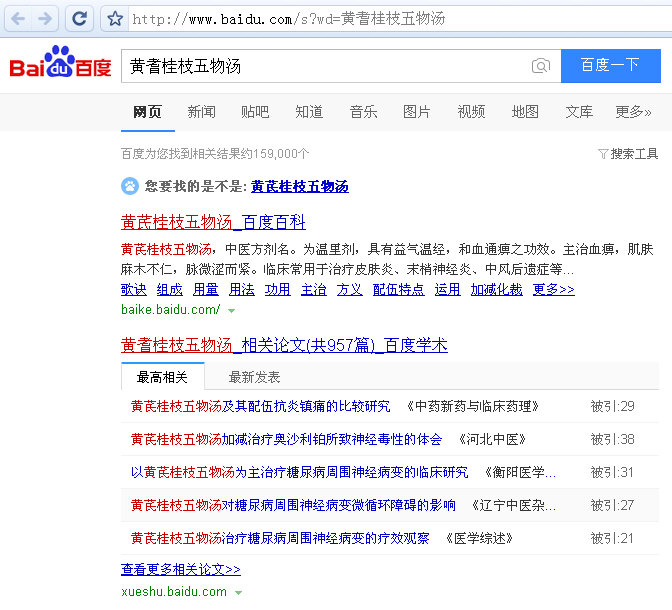Switch to the 新闻 tab
Screen dimensions: 672x610
coord(201,112)
